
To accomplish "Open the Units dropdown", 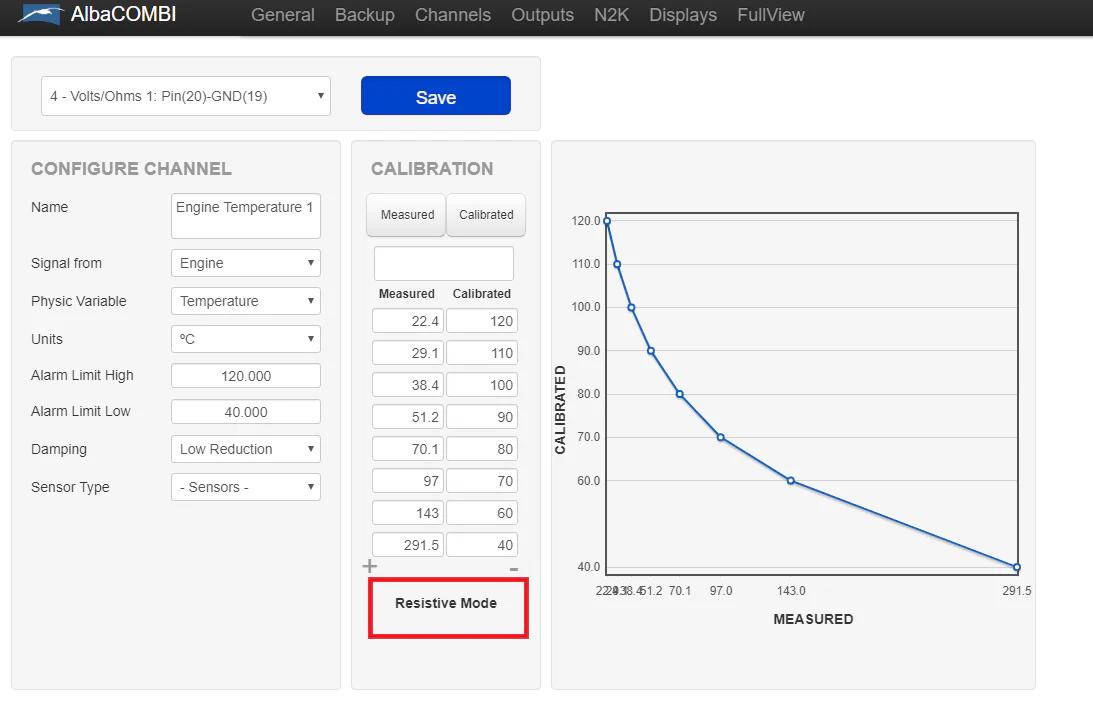I will pyautogui.click(x=245, y=339).
